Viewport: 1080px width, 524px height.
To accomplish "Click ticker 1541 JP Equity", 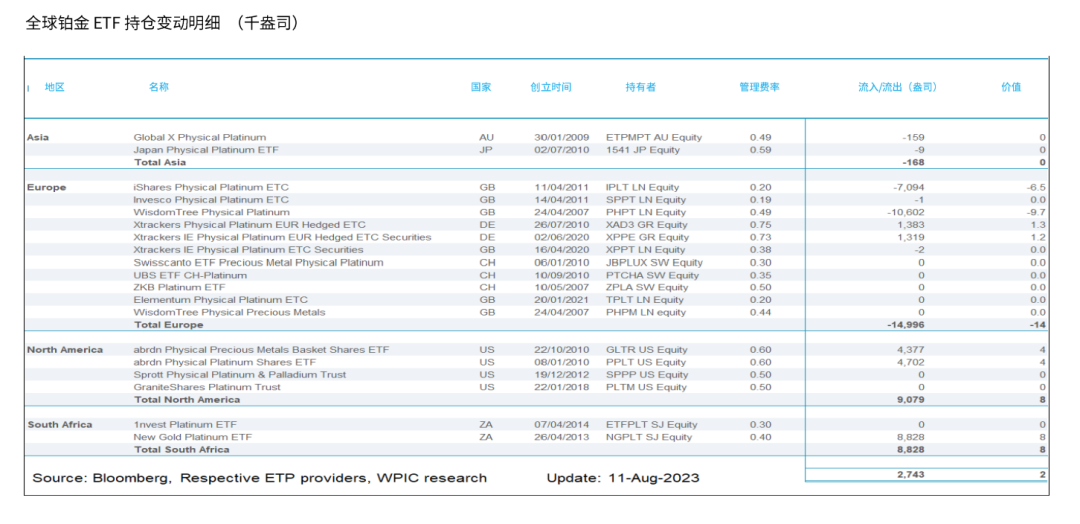I will point(643,149).
